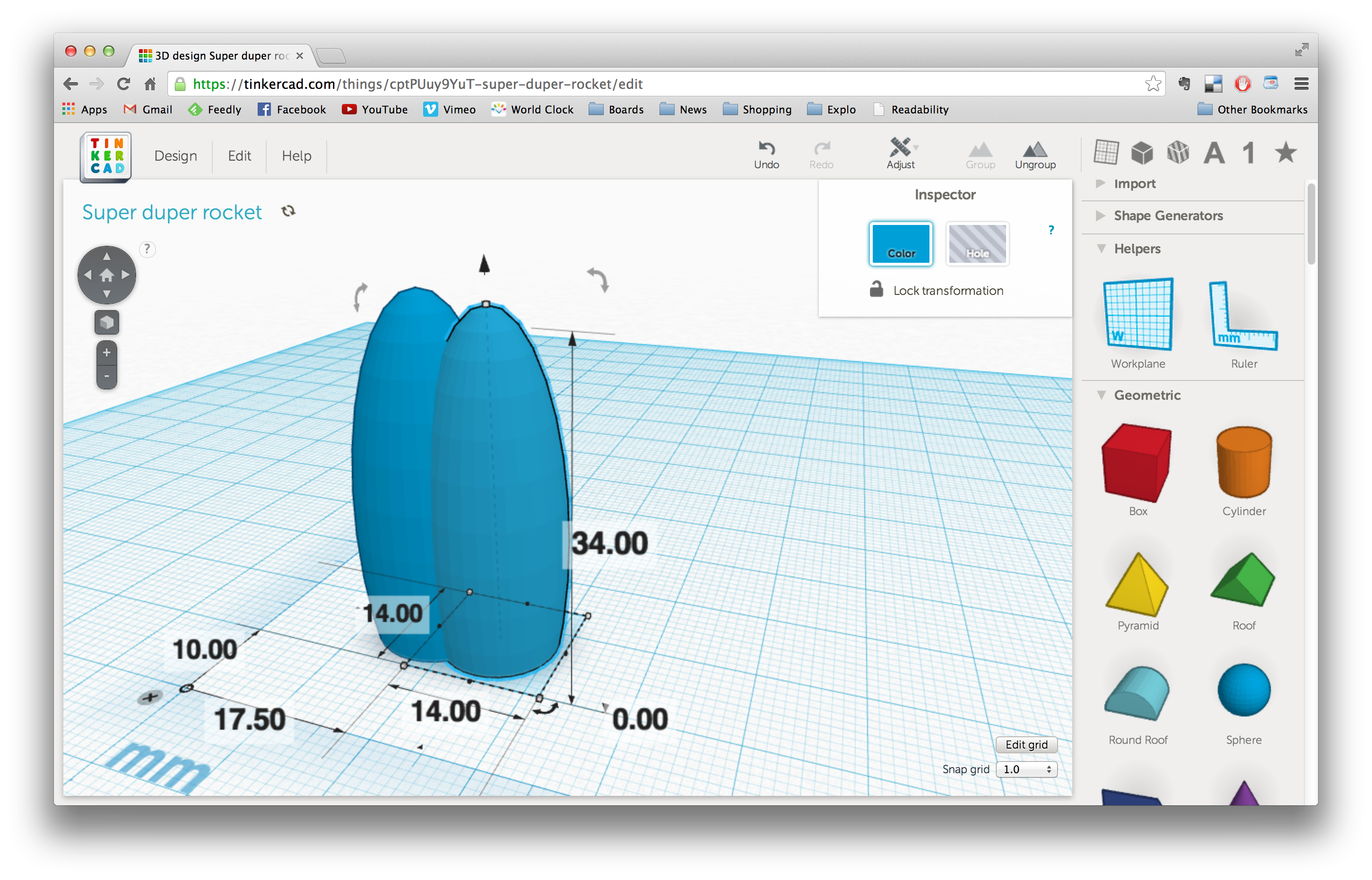Click the 34.00 height dimension
Viewport: 1372px width, 880px height.
pos(610,544)
